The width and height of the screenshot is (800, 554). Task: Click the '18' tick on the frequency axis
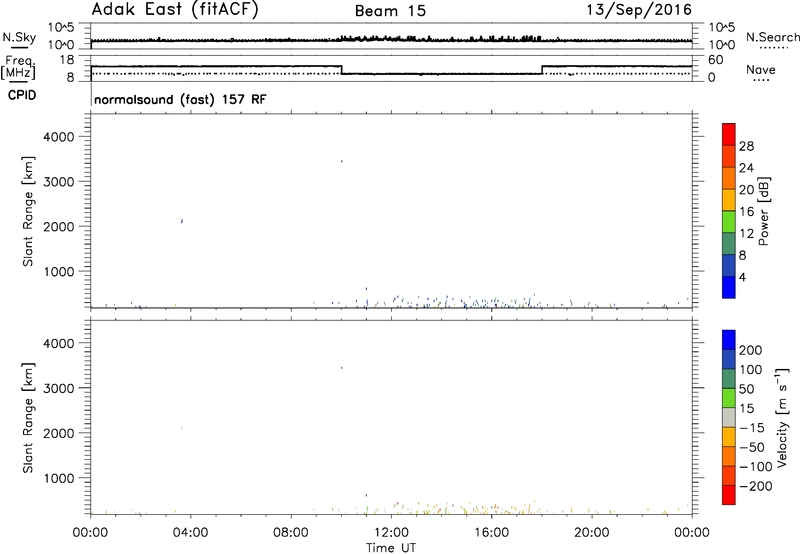coord(68,60)
